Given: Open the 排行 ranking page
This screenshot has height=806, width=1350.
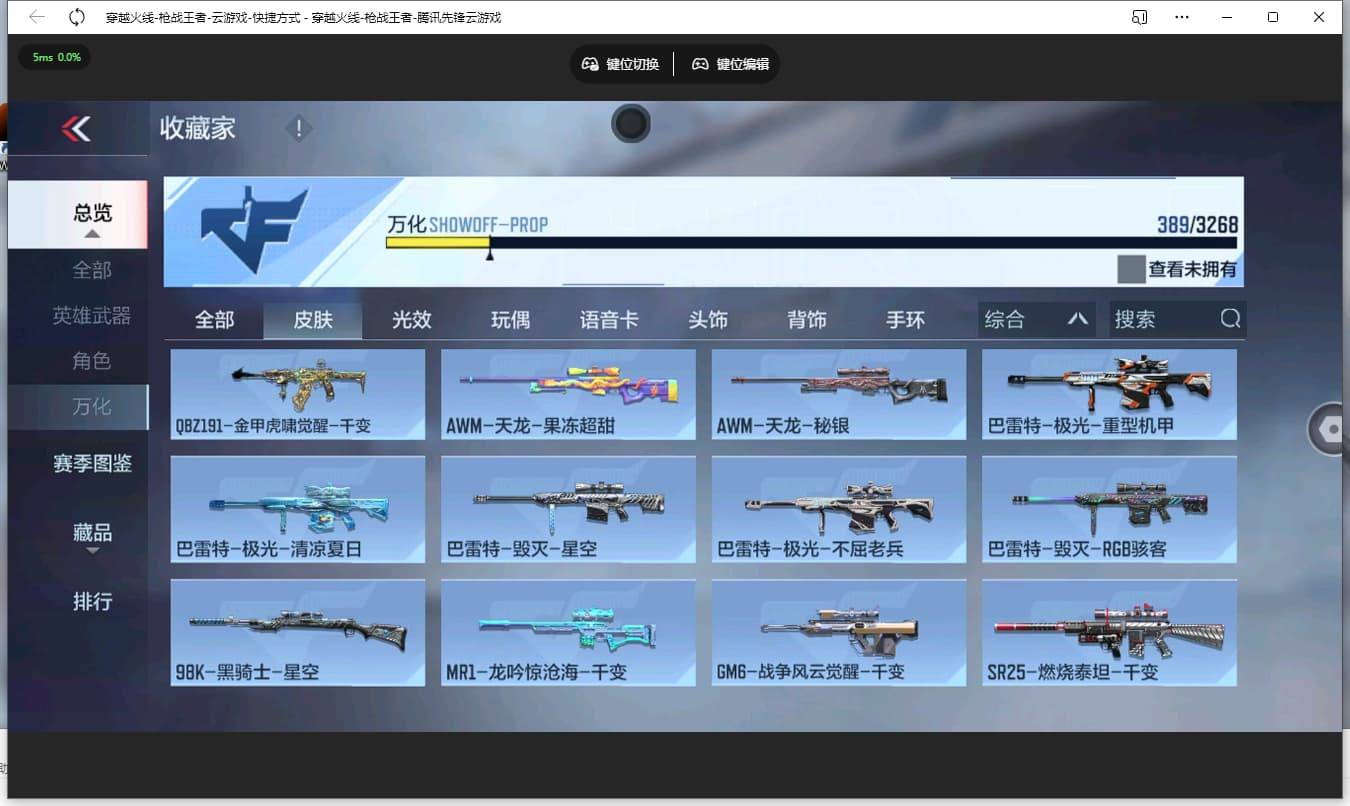Looking at the screenshot, I should [x=91, y=601].
